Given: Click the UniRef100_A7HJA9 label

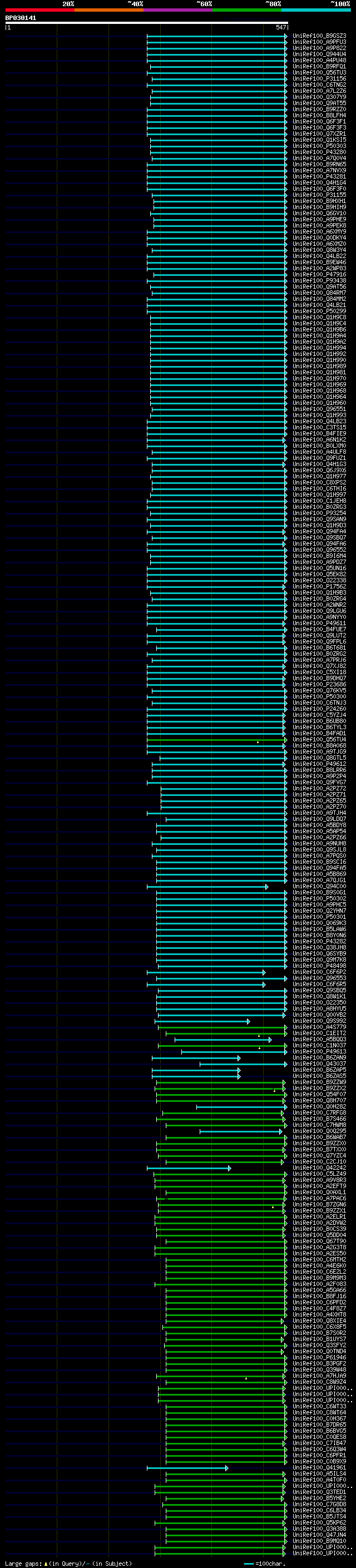Looking at the screenshot, I should point(319,1376).
